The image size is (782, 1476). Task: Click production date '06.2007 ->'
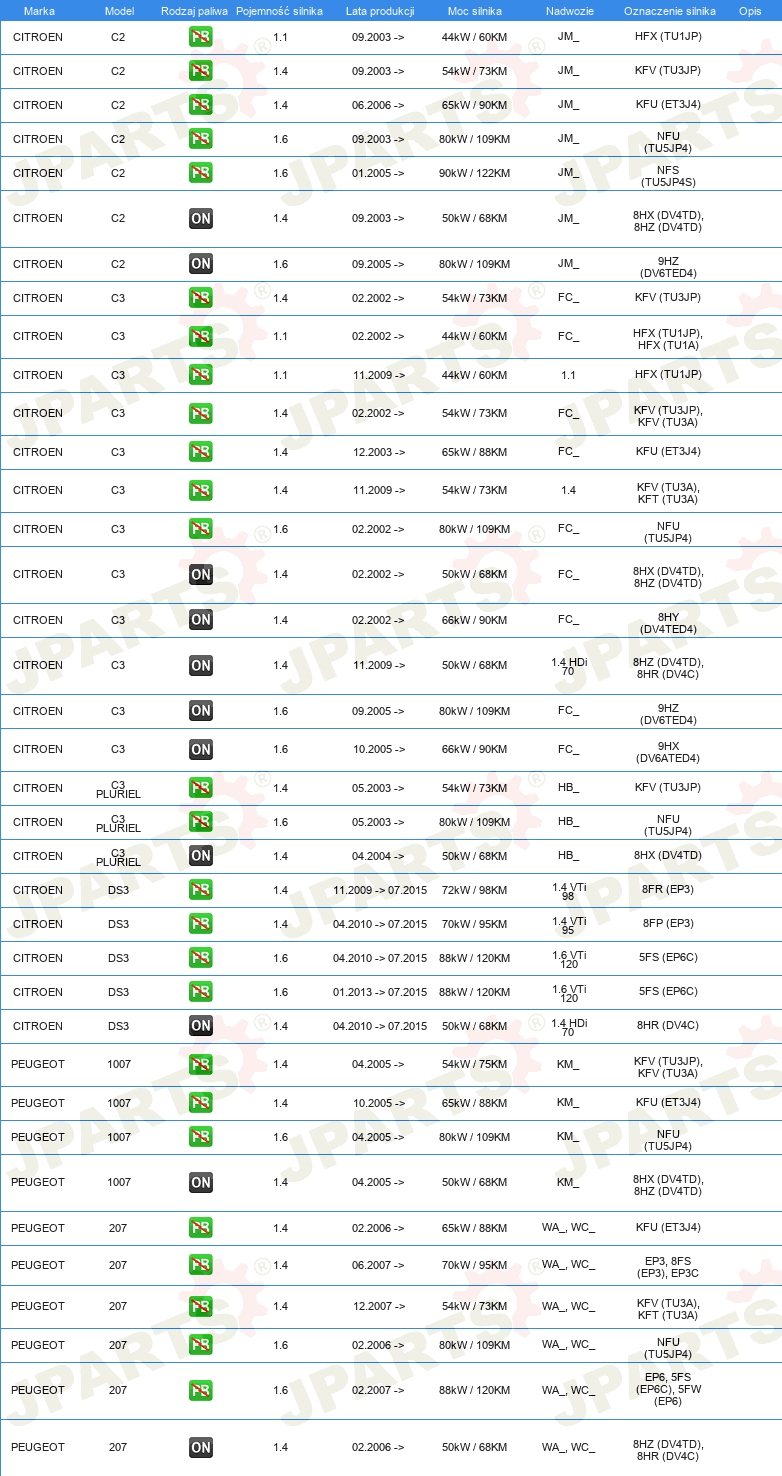(x=378, y=1265)
